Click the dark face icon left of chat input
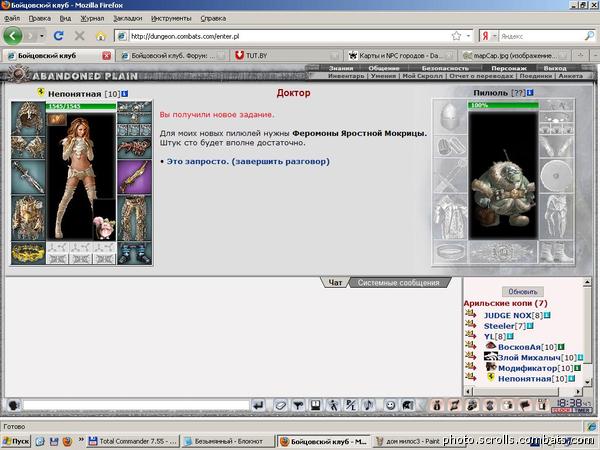The height and width of the screenshot is (450, 600). pos(13,405)
